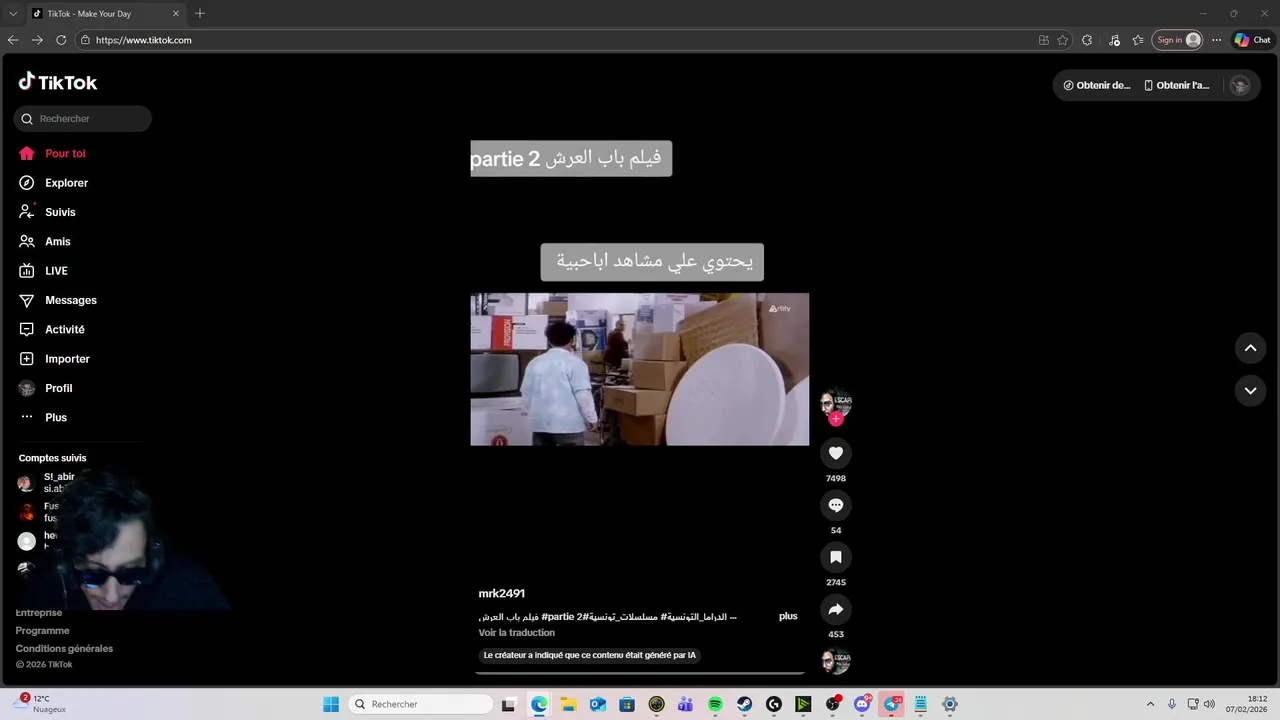Open the sound disc below the share count
Screen dimensions: 1280x720
[836, 661]
